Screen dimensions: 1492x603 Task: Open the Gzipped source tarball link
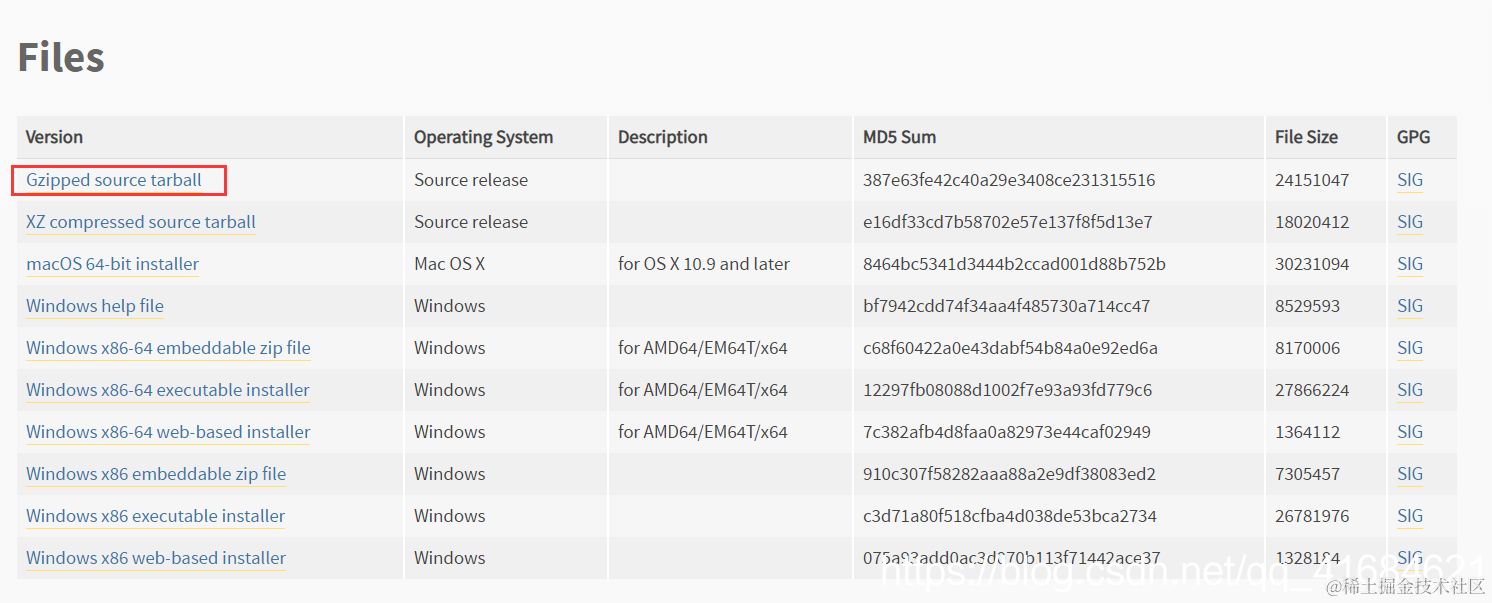(114, 180)
